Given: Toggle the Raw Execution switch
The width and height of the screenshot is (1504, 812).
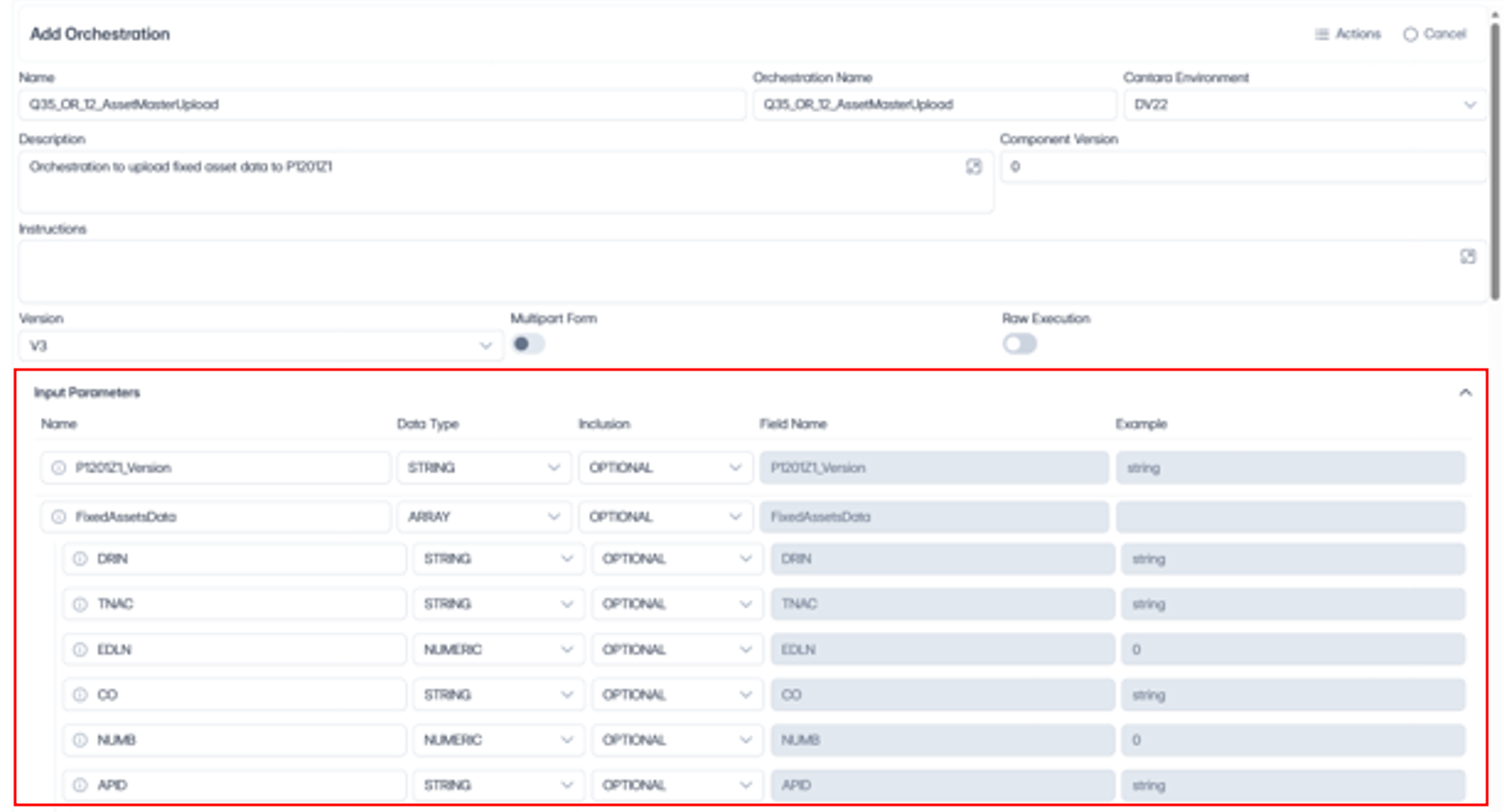Looking at the screenshot, I should click(x=1019, y=344).
